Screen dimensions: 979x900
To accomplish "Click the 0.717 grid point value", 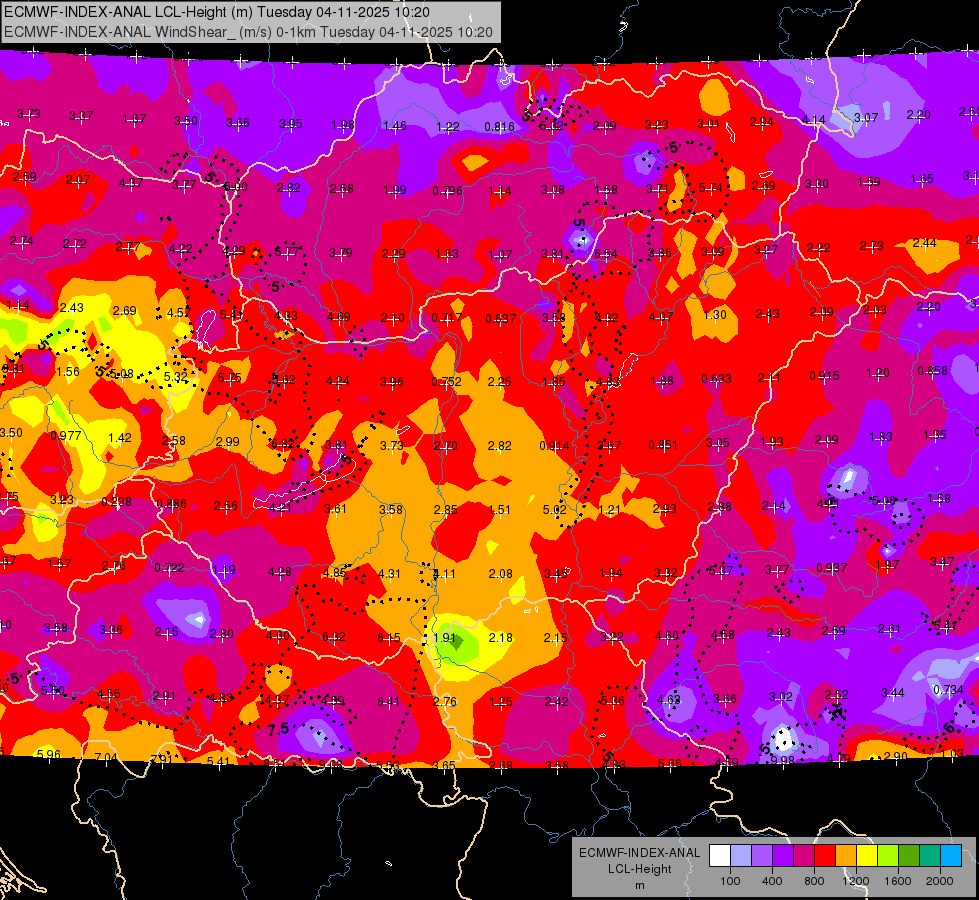I will (x=447, y=318).
